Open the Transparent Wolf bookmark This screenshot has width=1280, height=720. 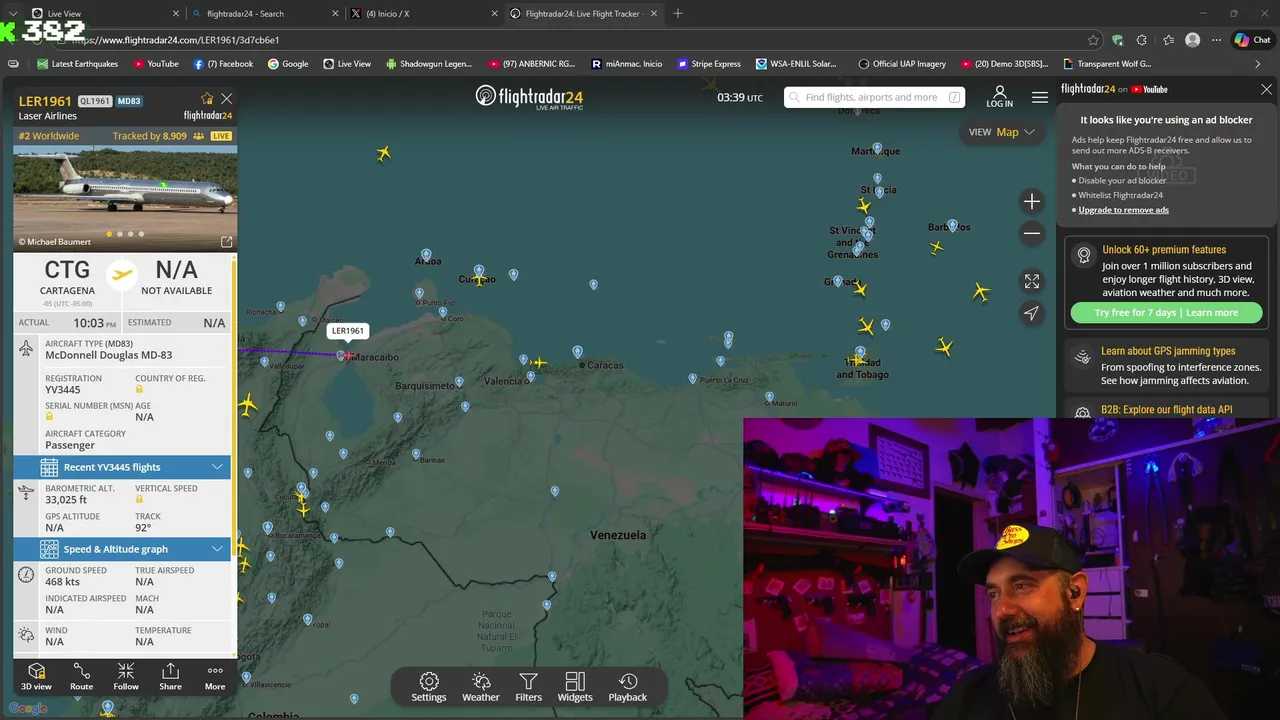[1106, 64]
